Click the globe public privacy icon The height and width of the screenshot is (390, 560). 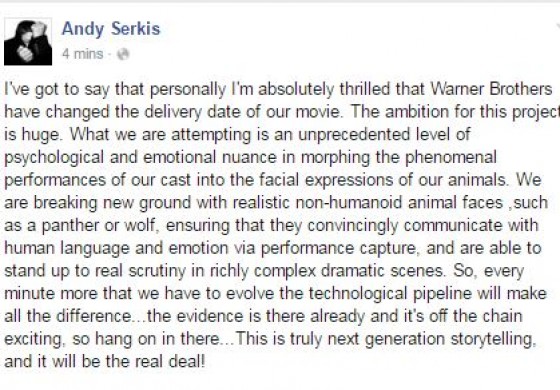click(x=123, y=54)
